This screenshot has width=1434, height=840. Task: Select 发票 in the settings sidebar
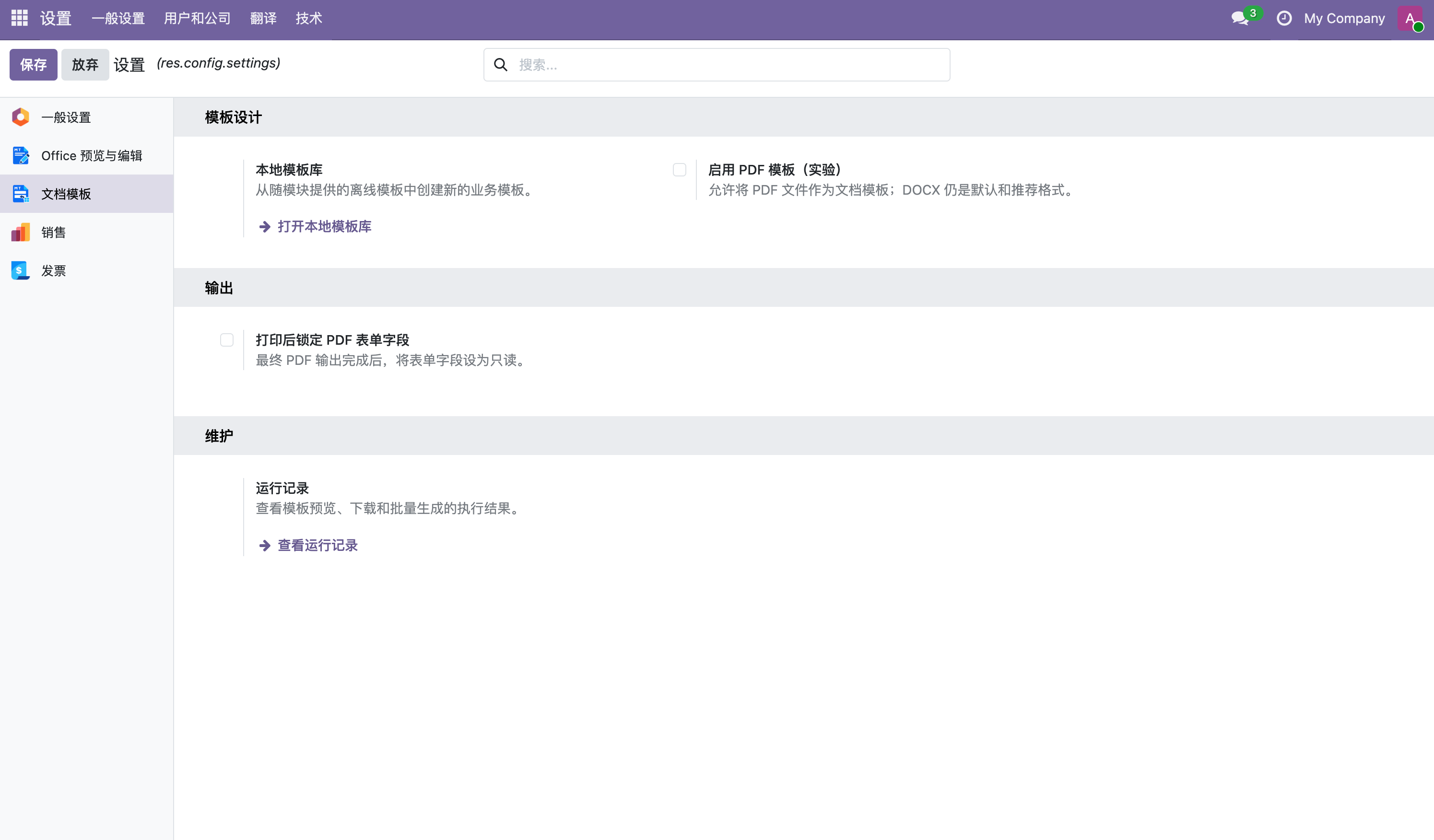coord(86,271)
